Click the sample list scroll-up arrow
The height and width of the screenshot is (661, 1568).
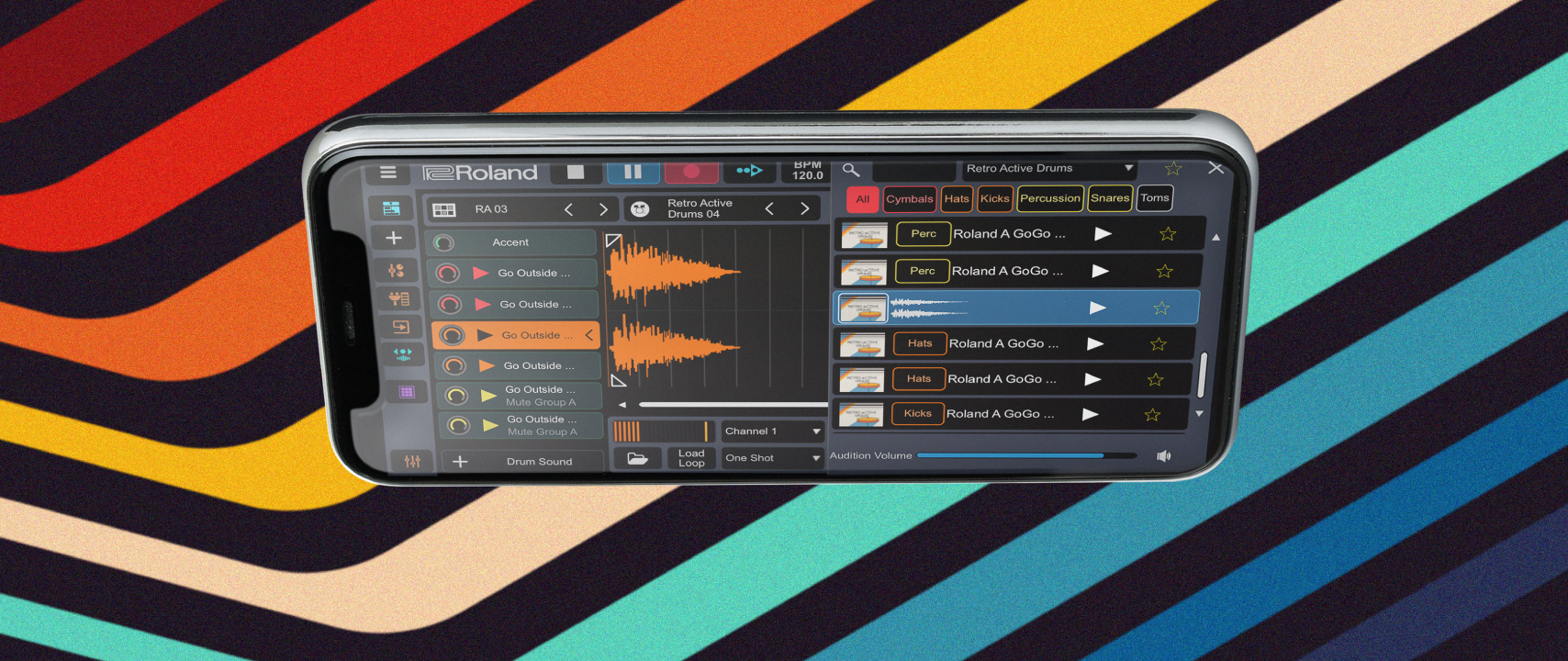tap(1215, 237)
